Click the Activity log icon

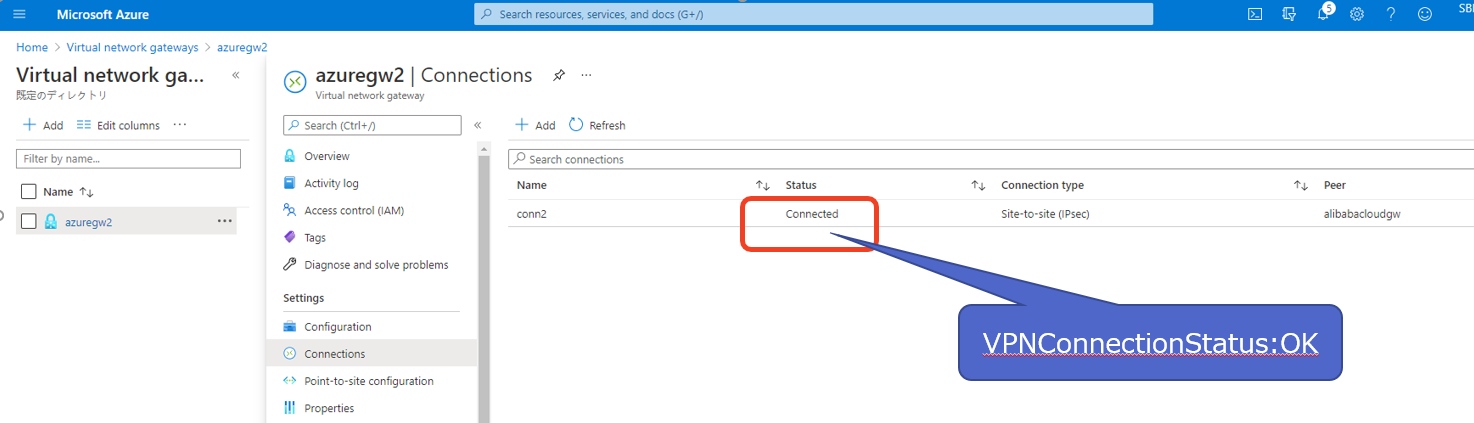(x=290, y=183)
